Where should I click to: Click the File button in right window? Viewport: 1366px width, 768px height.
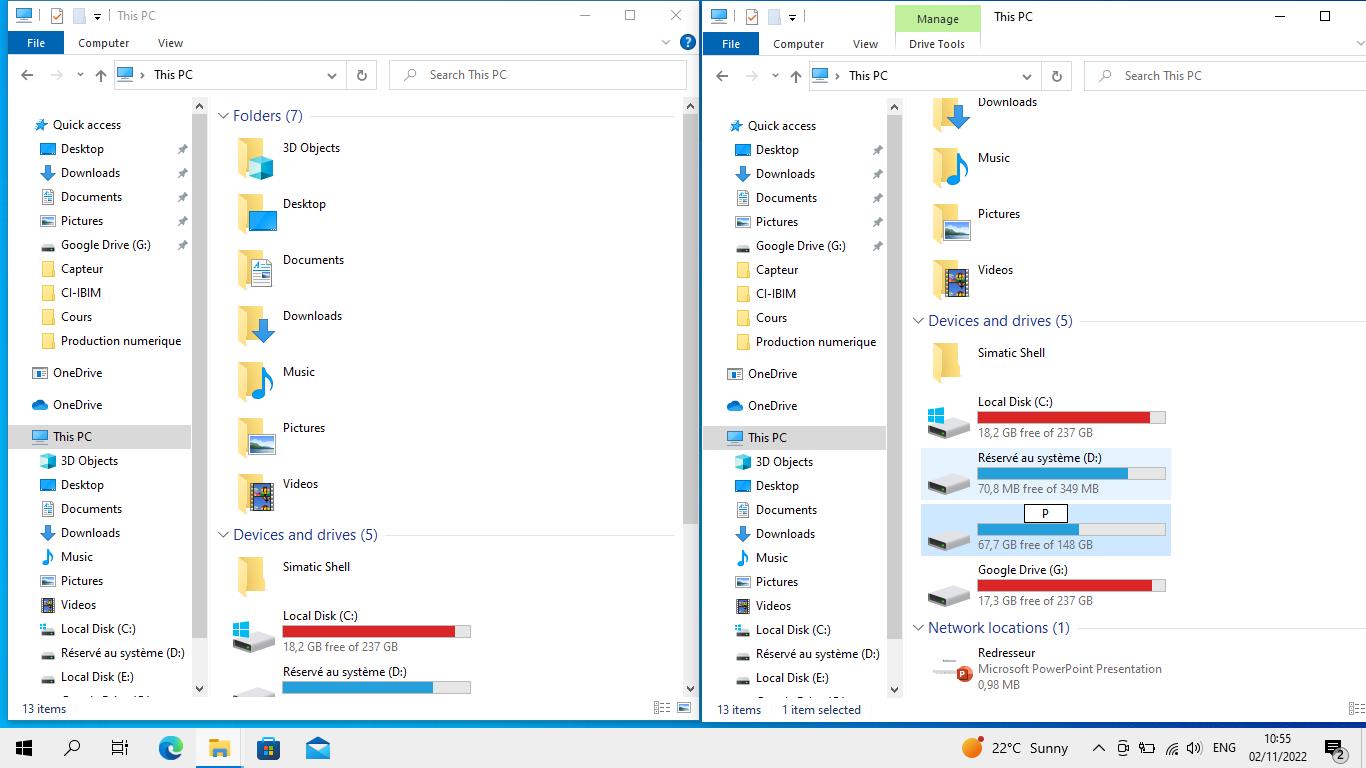point(731,44)
